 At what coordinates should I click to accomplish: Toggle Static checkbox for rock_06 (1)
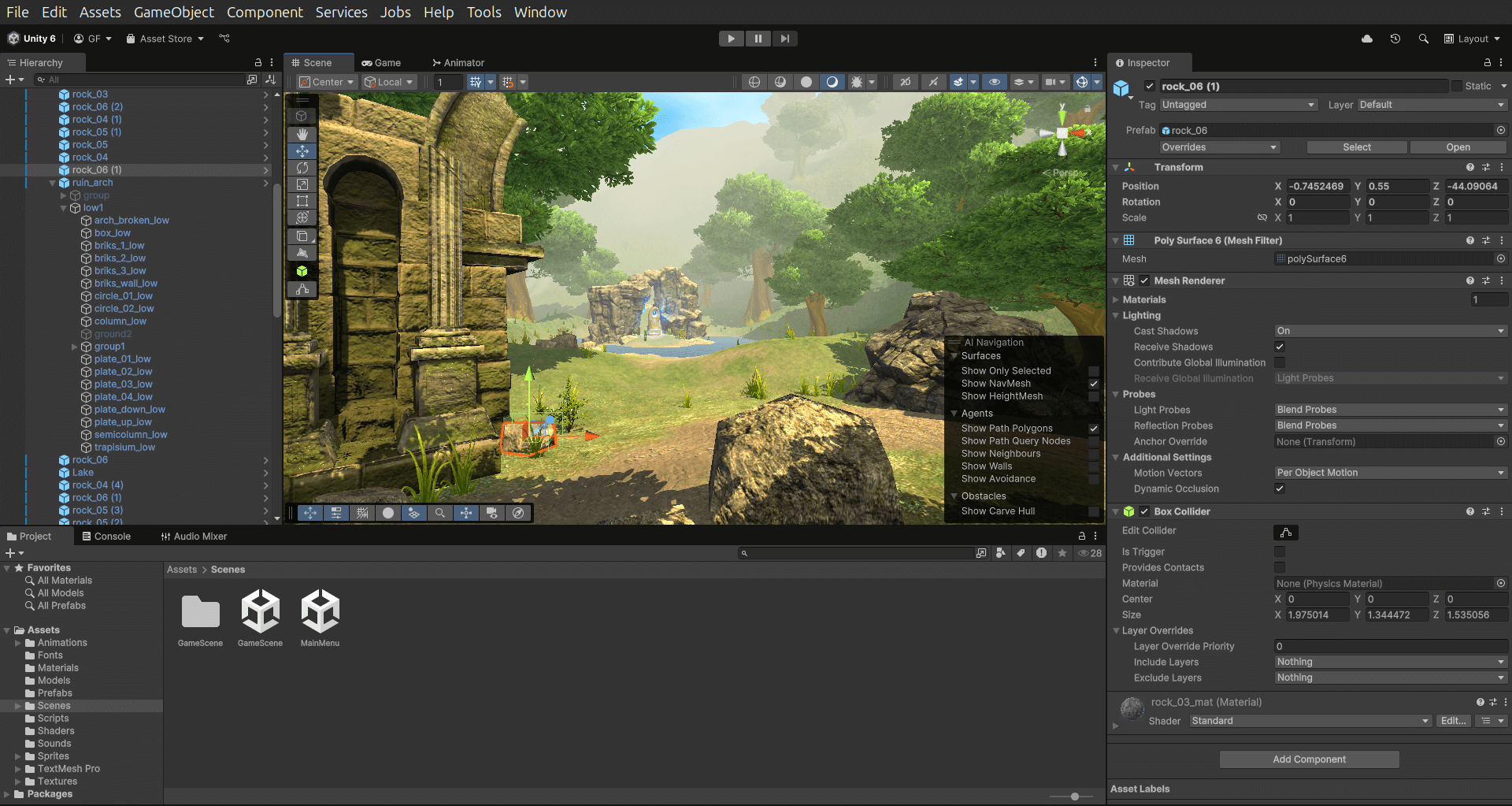tap(1457, 86)
